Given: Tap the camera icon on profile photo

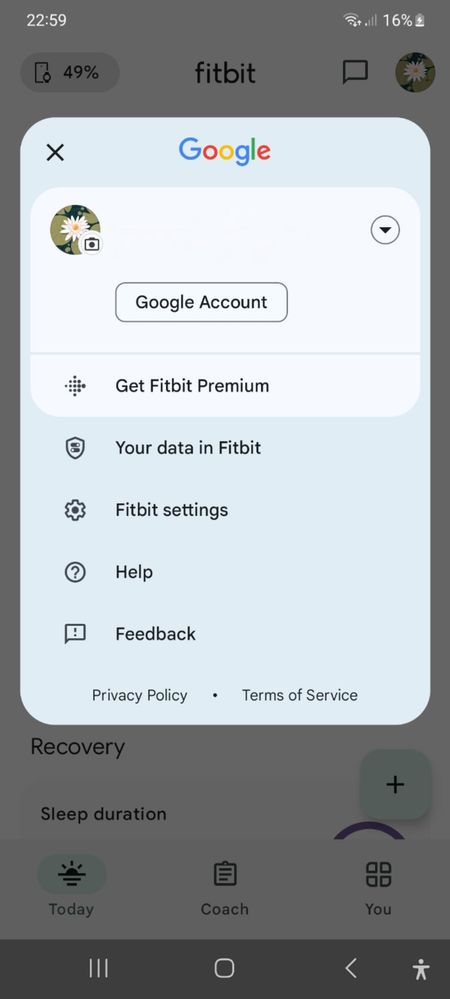Looking at the screenshot, I should point(92,244).
